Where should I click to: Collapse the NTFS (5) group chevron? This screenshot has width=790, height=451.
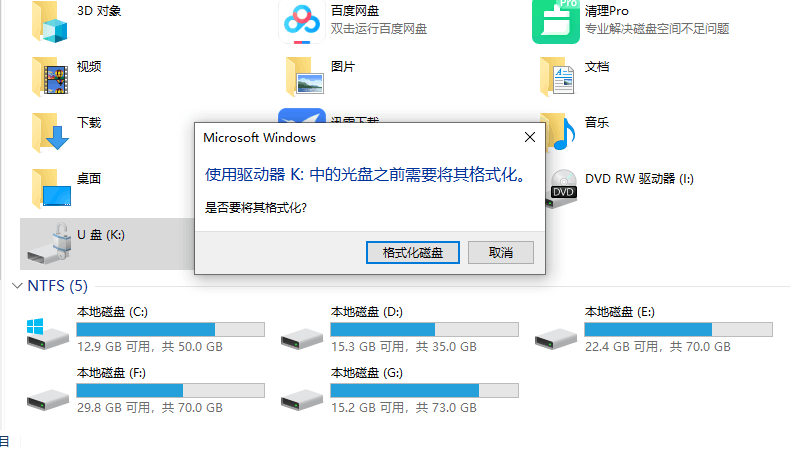tap(17, 286)
